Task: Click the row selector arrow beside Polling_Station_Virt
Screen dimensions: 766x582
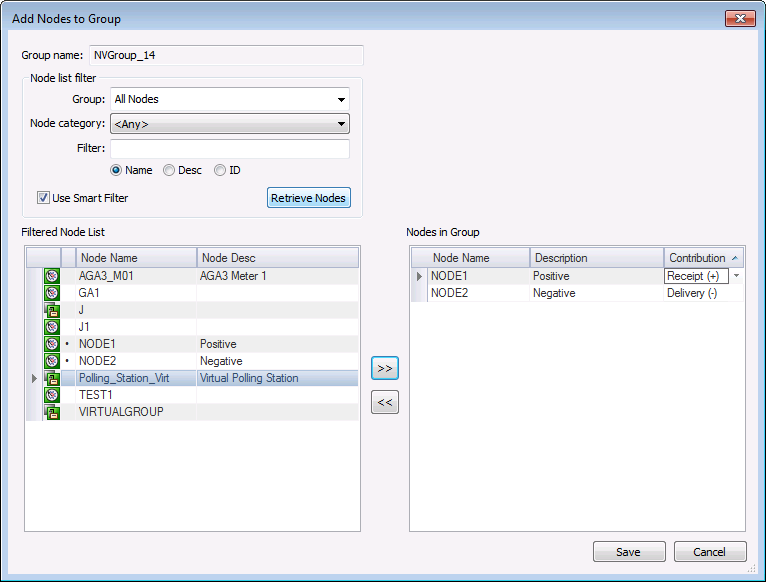Action: [x=34, y=378]
